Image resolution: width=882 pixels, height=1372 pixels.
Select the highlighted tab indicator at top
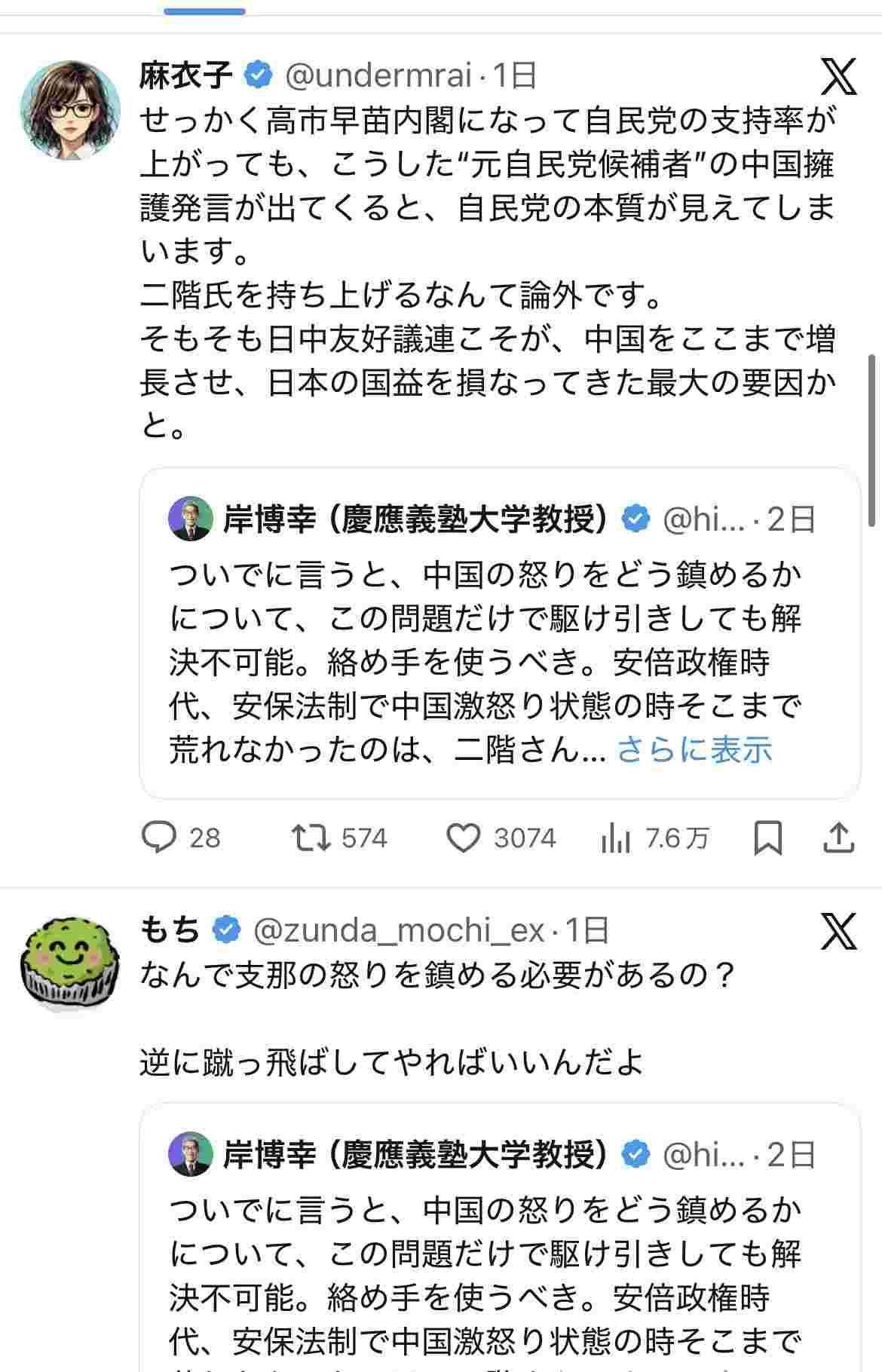coord(204,11)
